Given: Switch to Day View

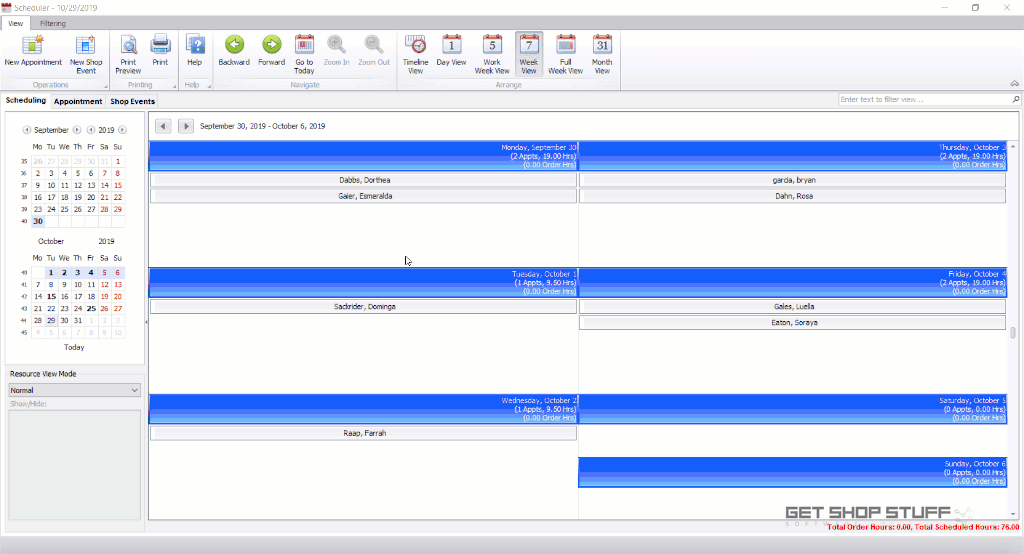Looking at the screenshot, I should (x=451, y=46).
